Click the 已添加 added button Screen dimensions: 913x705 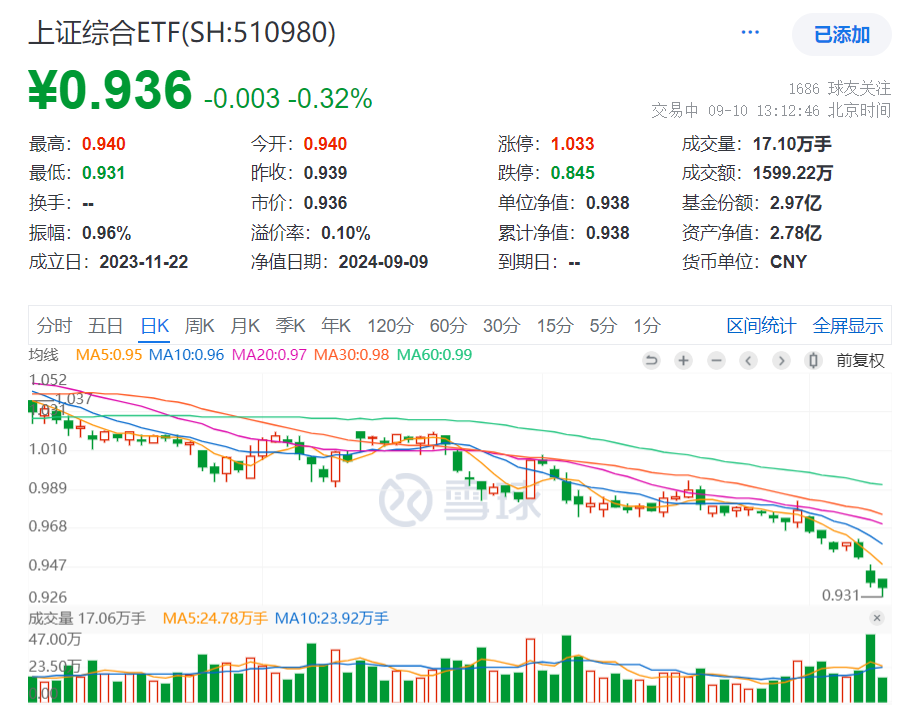pos(841,34)
